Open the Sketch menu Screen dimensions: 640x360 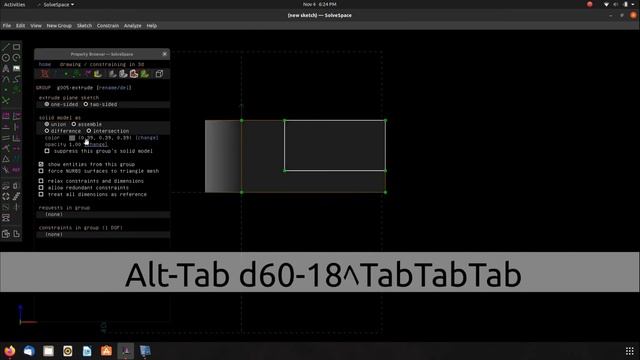(x=84, y=26)
